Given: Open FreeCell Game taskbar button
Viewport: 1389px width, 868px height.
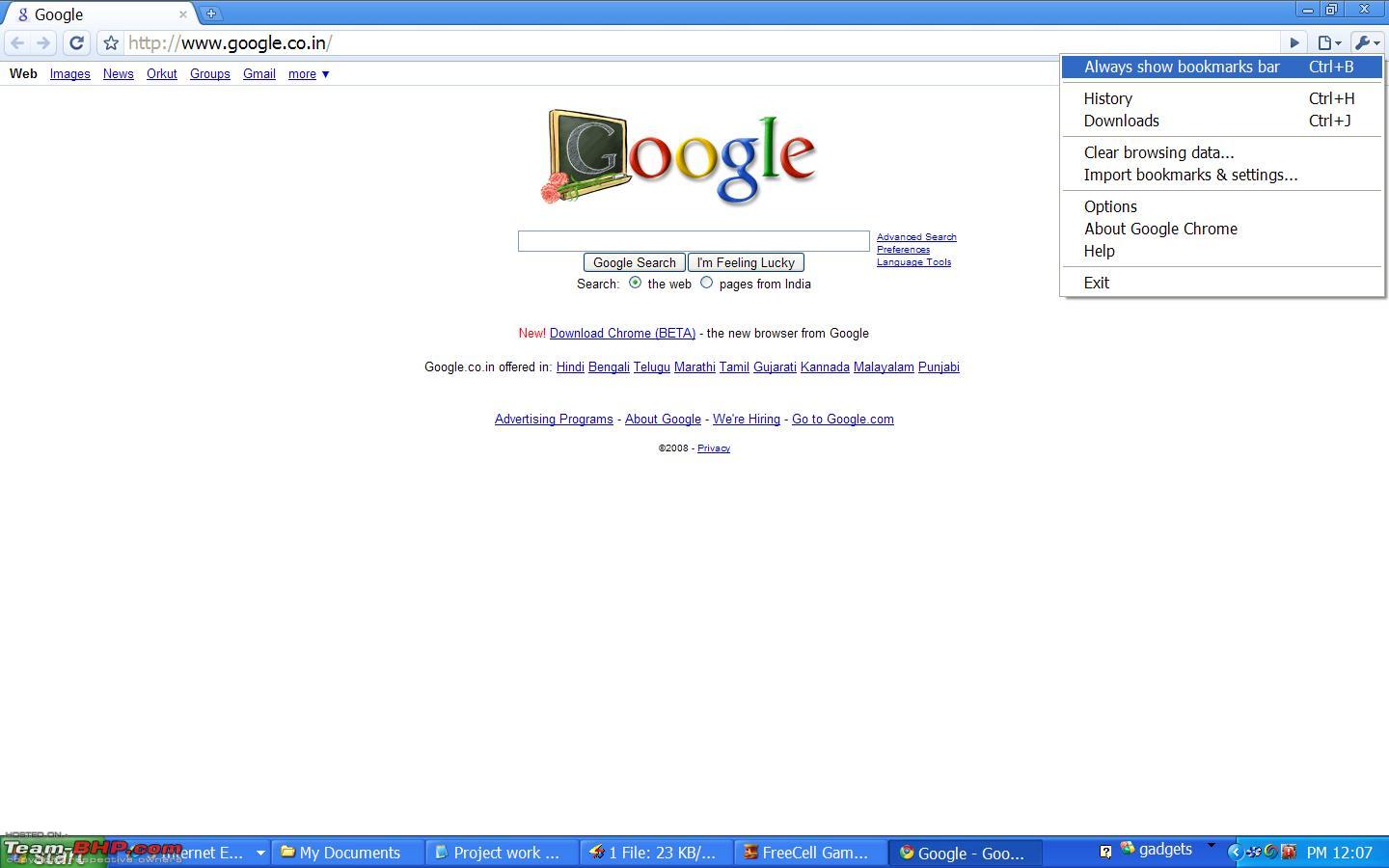Looking at the screenshot, I should 810,853.
